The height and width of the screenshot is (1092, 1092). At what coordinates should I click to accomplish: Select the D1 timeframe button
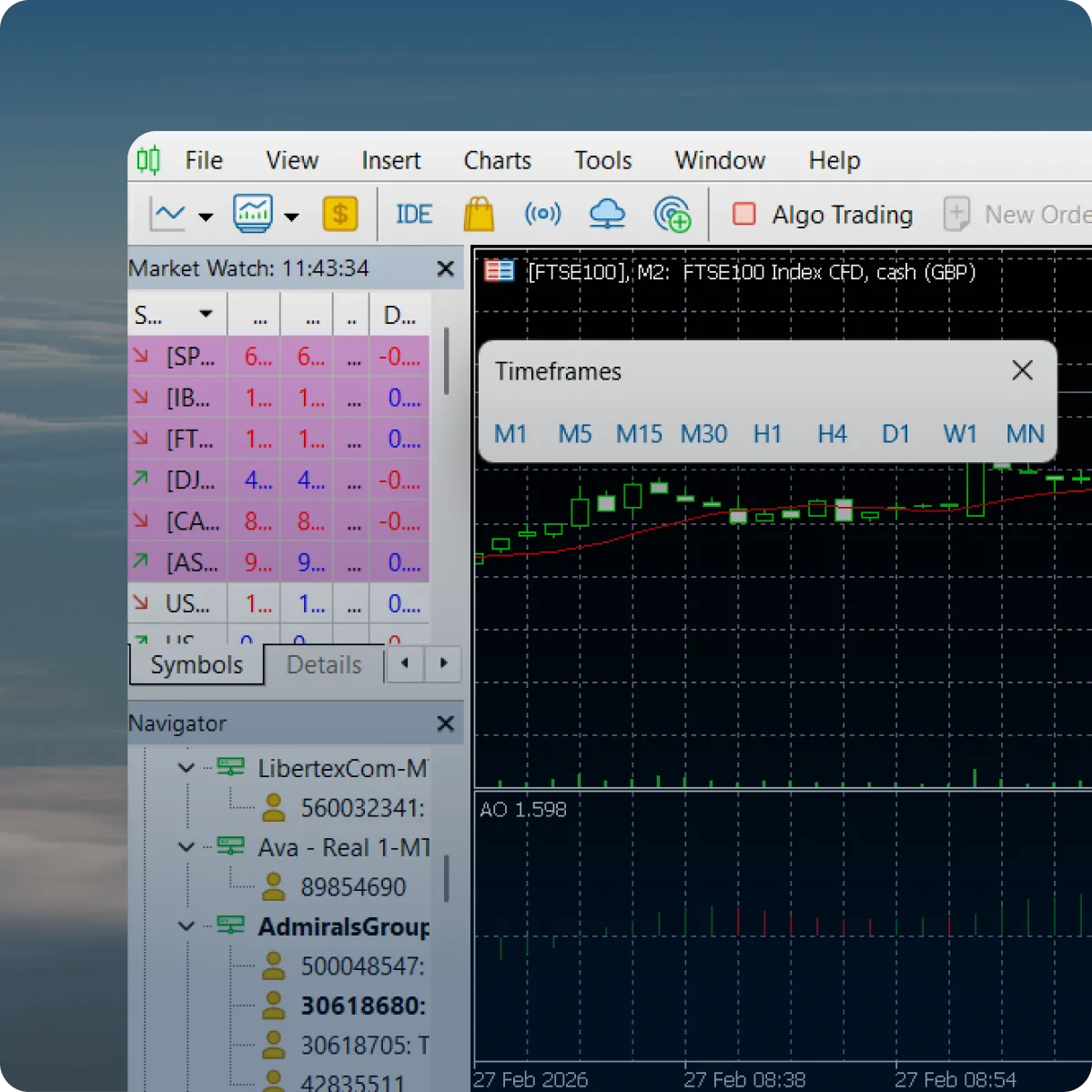pyautogui.click(x=895, y=434)
